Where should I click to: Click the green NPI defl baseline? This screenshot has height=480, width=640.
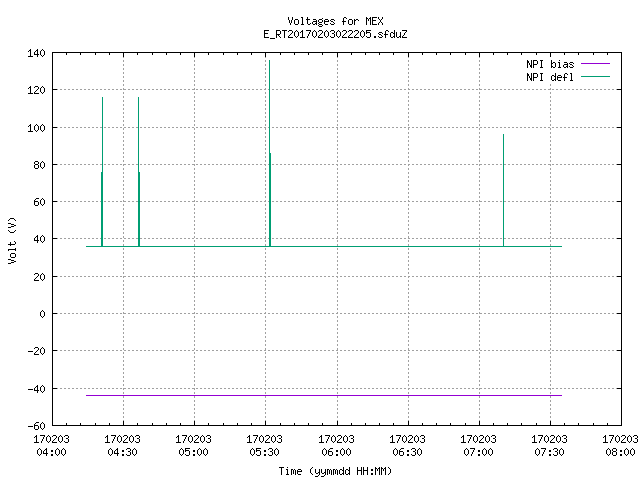pyautogui.click(x=324, y=247)
